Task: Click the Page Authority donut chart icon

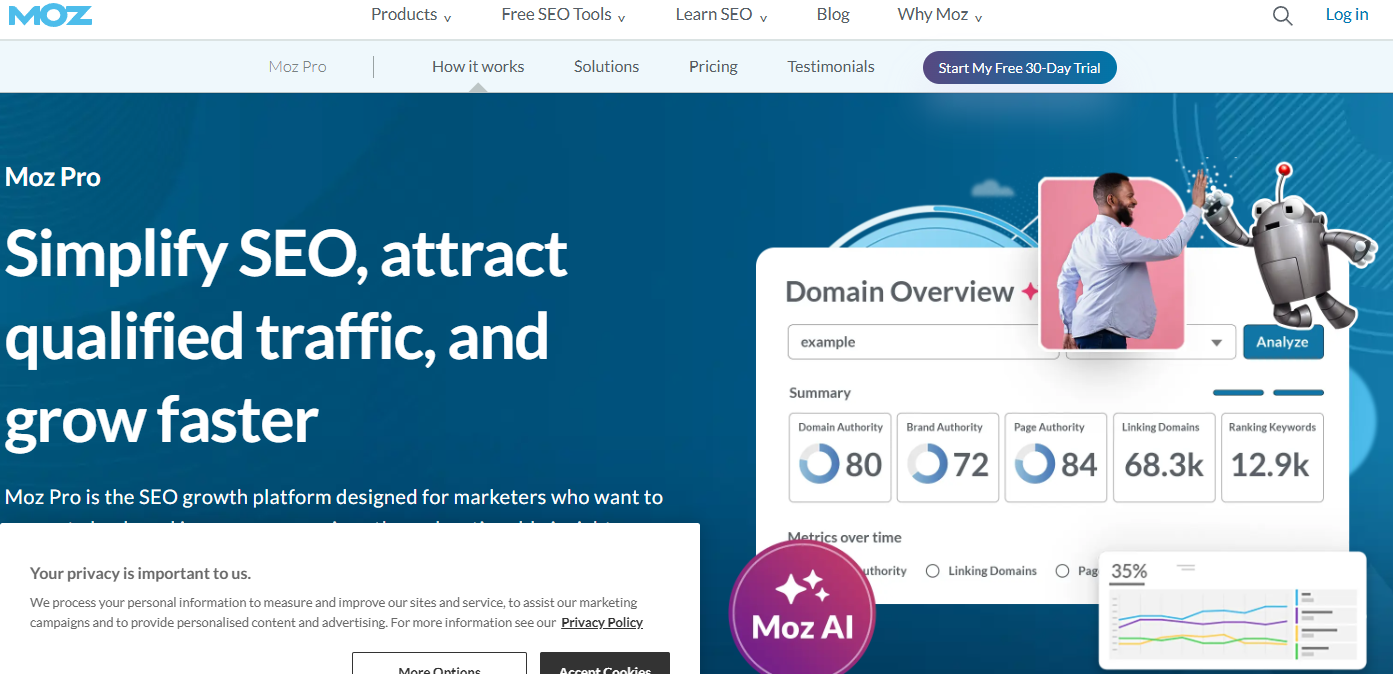Action: click(x=1035, y=464)
